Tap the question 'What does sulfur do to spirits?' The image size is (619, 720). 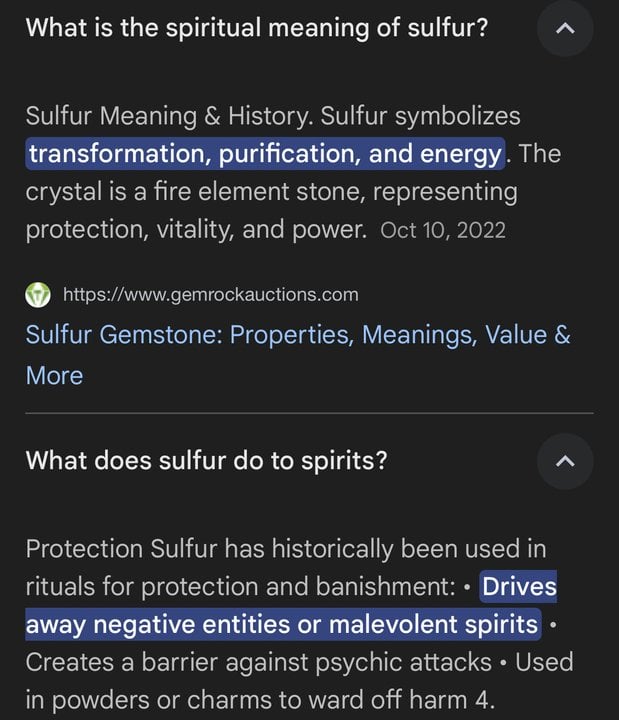[x=206, y=460]
